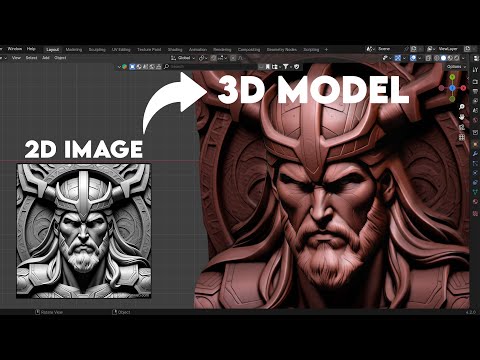Toggle viewport gizmos display
Viewport: 480px width, 360px height.
click(398, 58)
